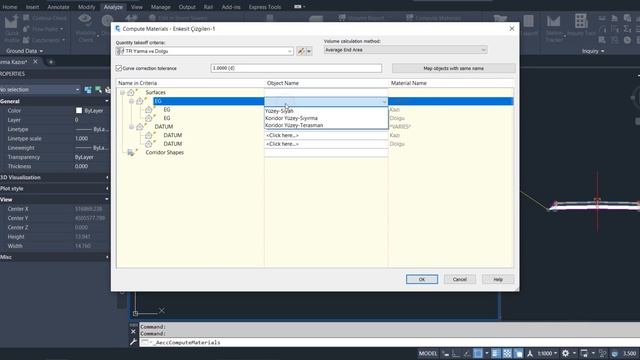Expand the 3D Visualization section
The height and width of the screenshot is (360, 640).
pos(107,178)
